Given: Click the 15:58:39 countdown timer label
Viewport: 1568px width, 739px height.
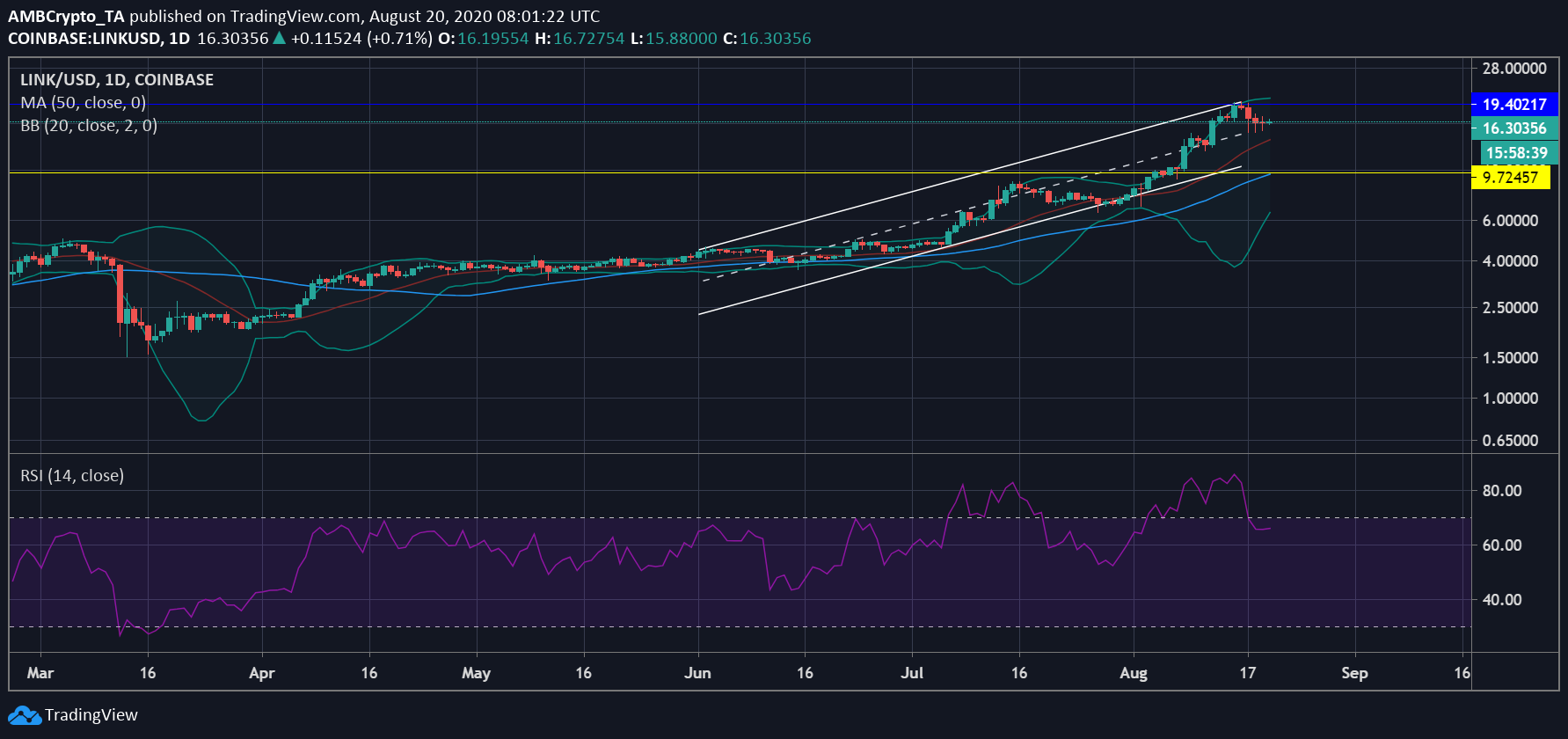Looking at the screenshot, I should pyautogui.click(x=1516, y=153).
